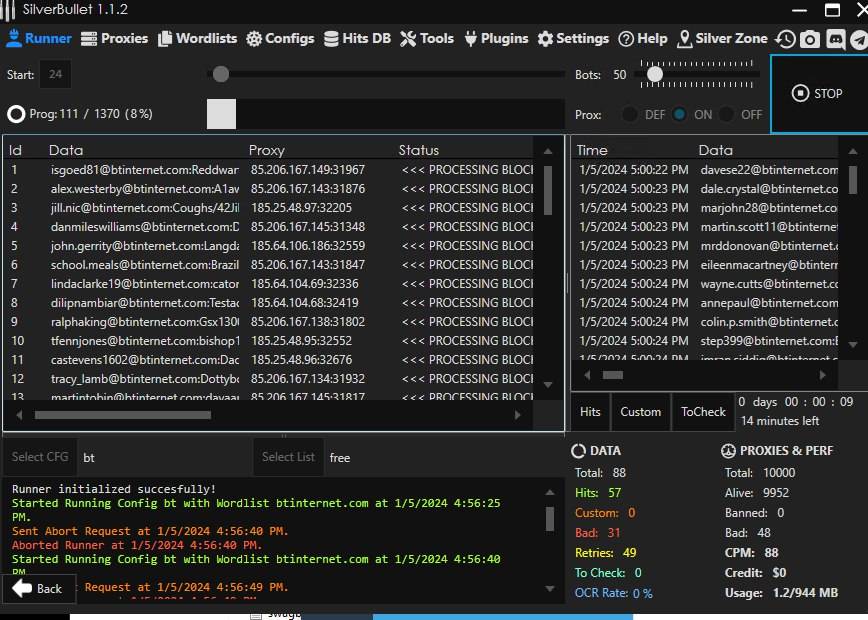Switch to the Hits tab
This screenshot has width=868, height=620.
590,412
